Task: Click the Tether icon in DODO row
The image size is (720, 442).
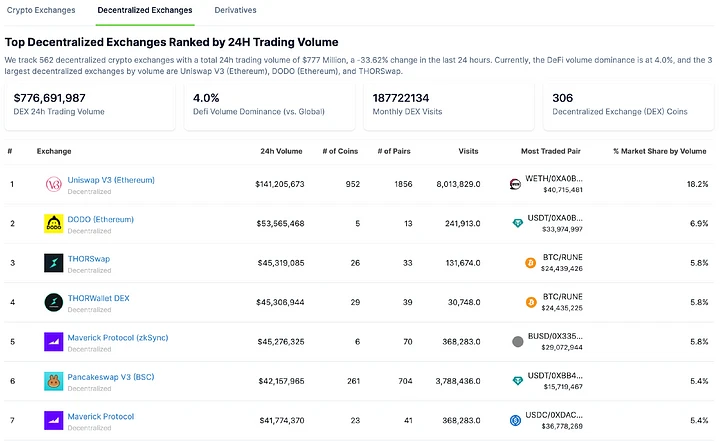Action: [x=518, y=224]
